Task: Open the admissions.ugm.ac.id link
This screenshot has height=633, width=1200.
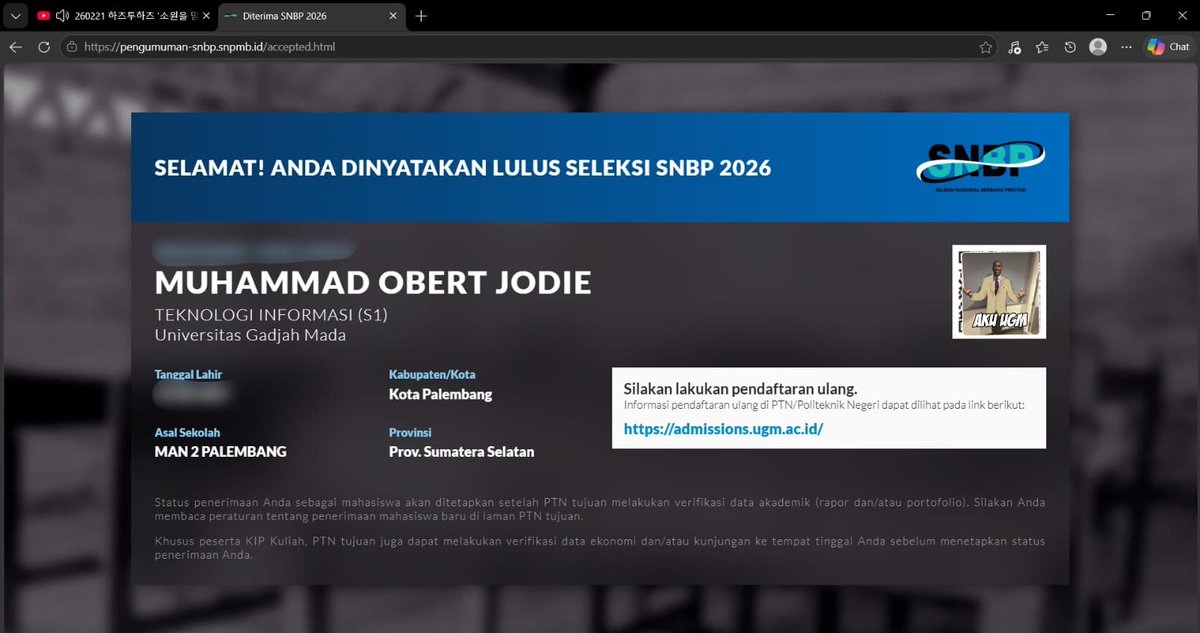Action: (723, 429)
